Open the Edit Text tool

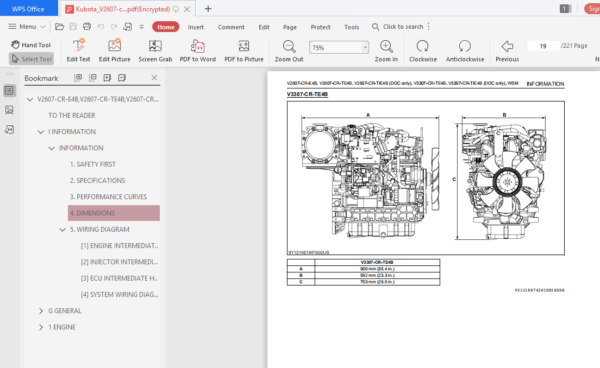click(78, 50)
